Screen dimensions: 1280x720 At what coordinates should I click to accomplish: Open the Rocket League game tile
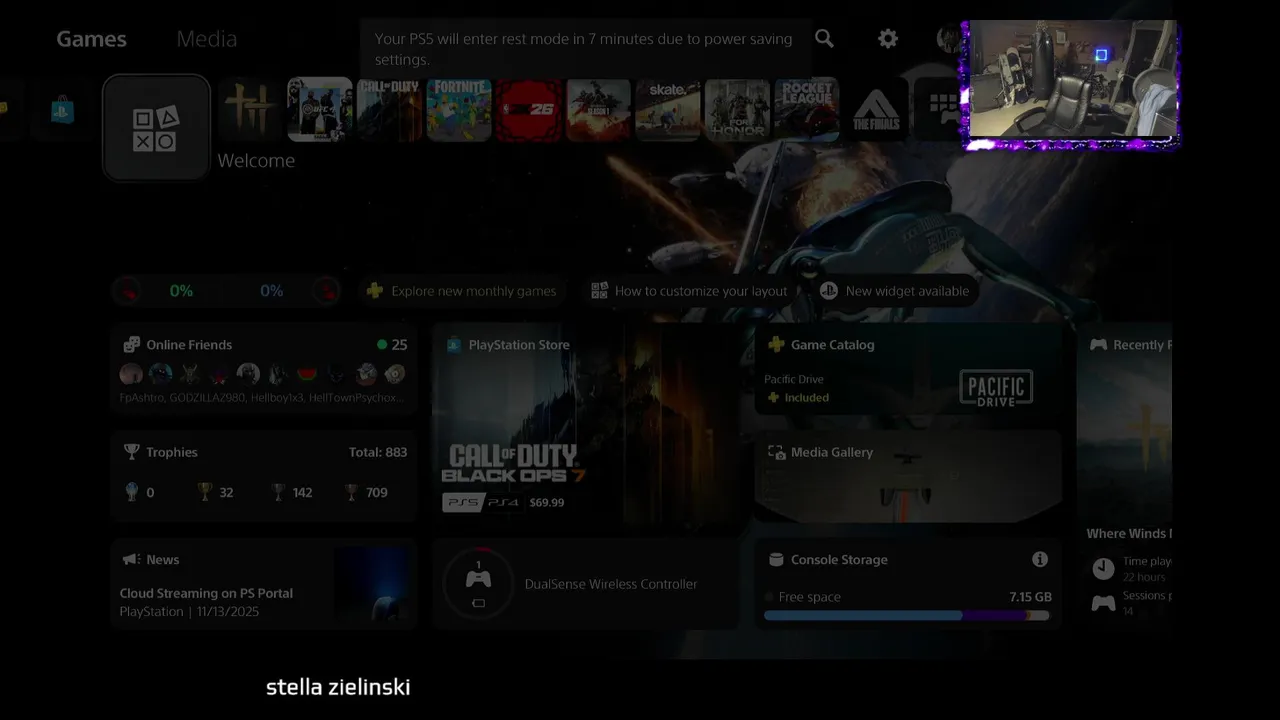click(x=807, y=109)
